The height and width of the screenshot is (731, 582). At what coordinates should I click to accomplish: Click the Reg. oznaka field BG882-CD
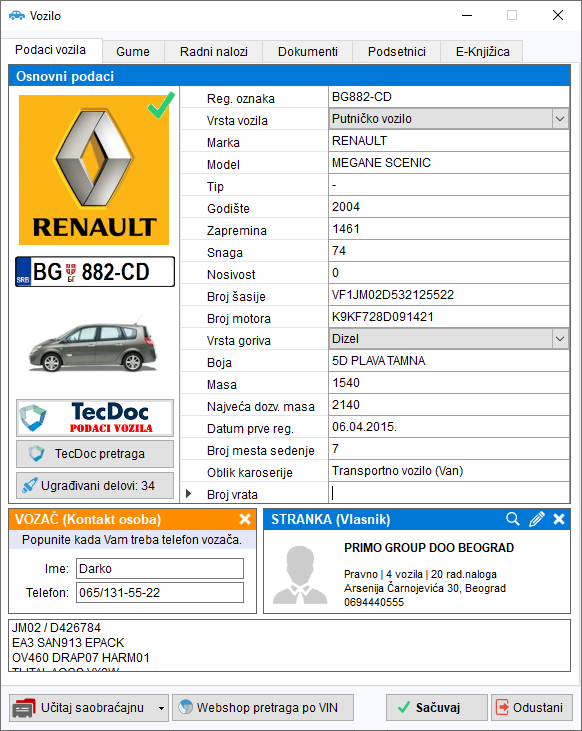(449, 97)
